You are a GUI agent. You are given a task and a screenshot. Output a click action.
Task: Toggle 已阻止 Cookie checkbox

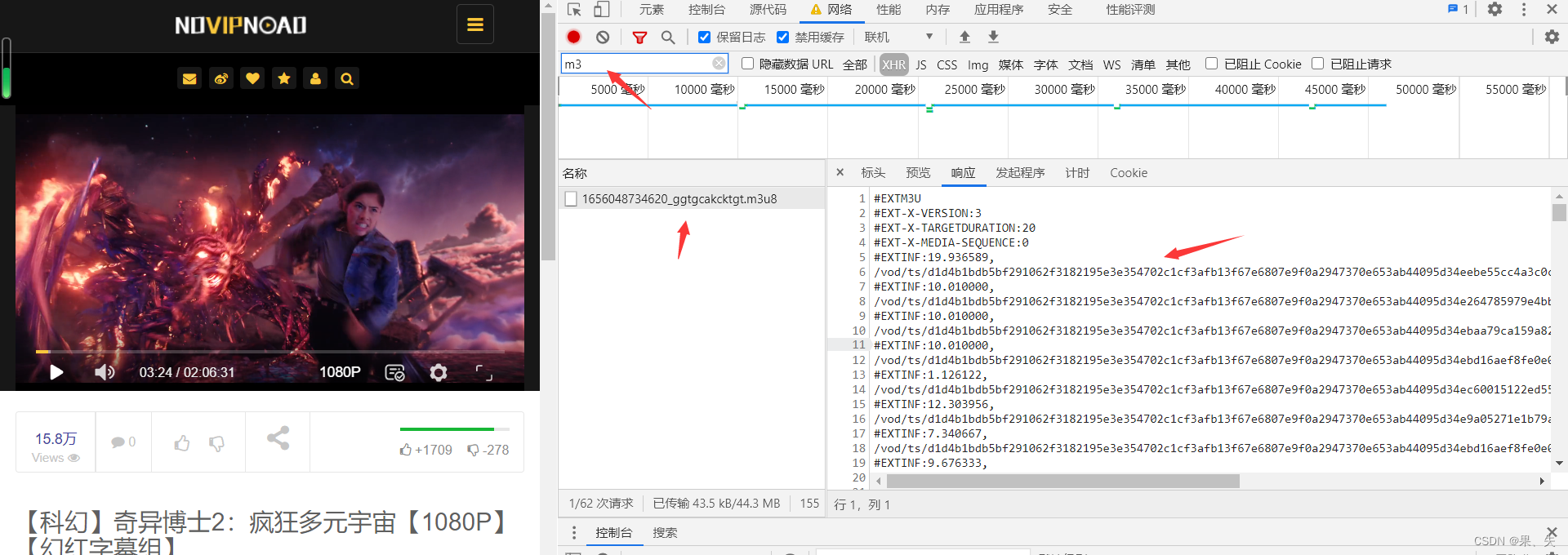coord(1211,64)
